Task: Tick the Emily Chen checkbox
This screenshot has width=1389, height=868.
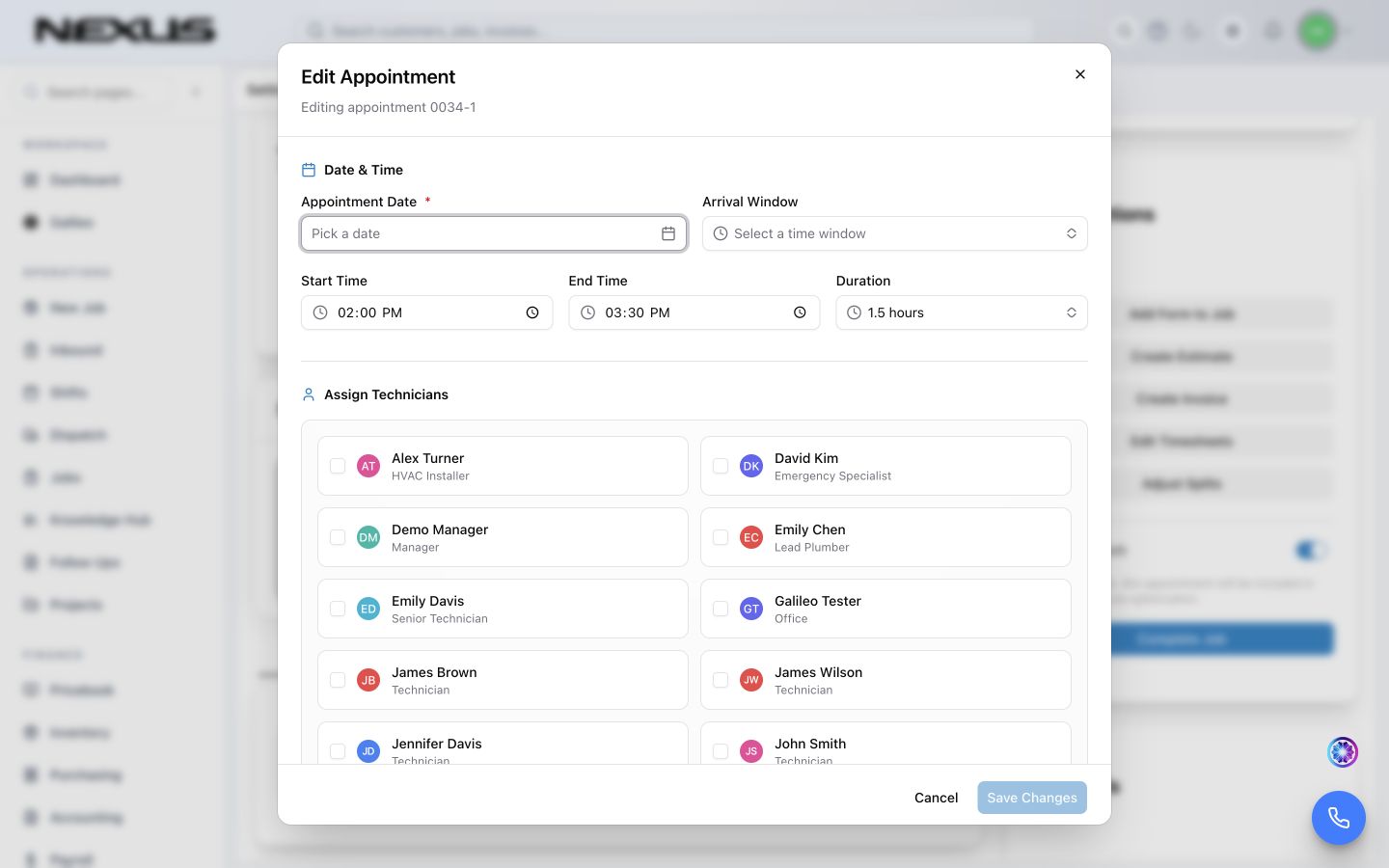Action: tap(721, 537)
